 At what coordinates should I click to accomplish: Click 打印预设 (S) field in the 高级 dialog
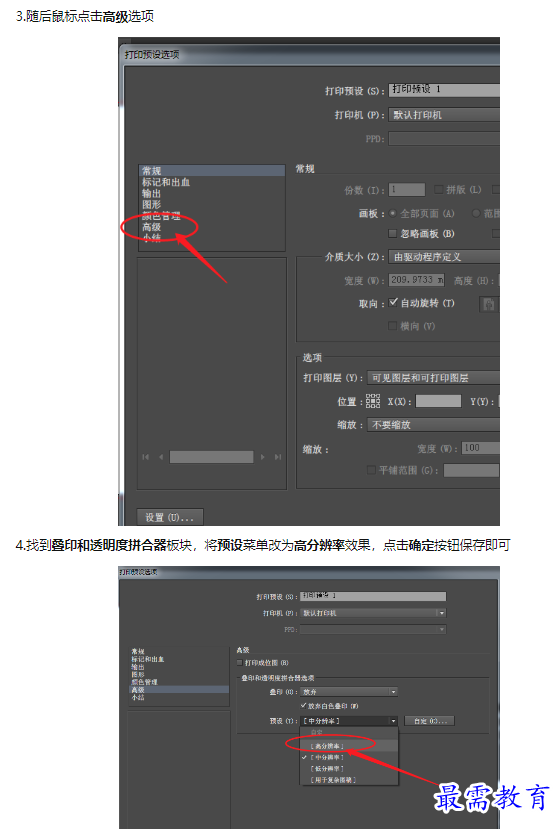pos(373,596)
